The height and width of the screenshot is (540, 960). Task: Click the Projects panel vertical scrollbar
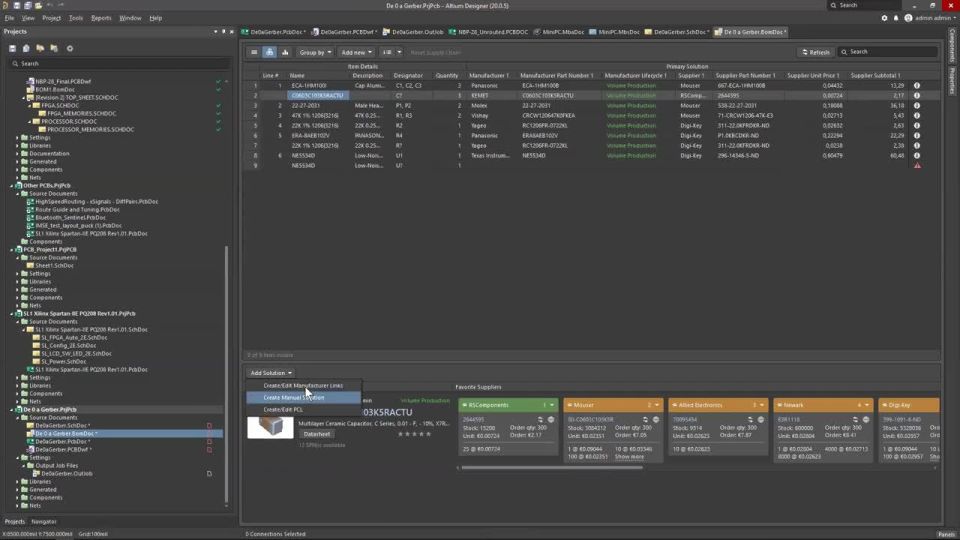pos(227,374)
